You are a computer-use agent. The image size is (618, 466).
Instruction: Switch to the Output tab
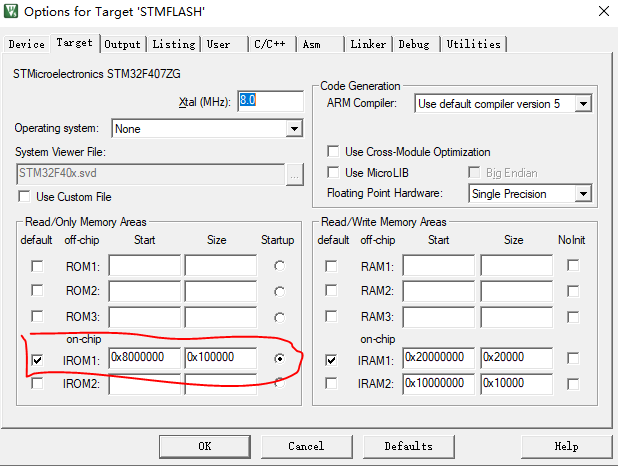[123, 44]
